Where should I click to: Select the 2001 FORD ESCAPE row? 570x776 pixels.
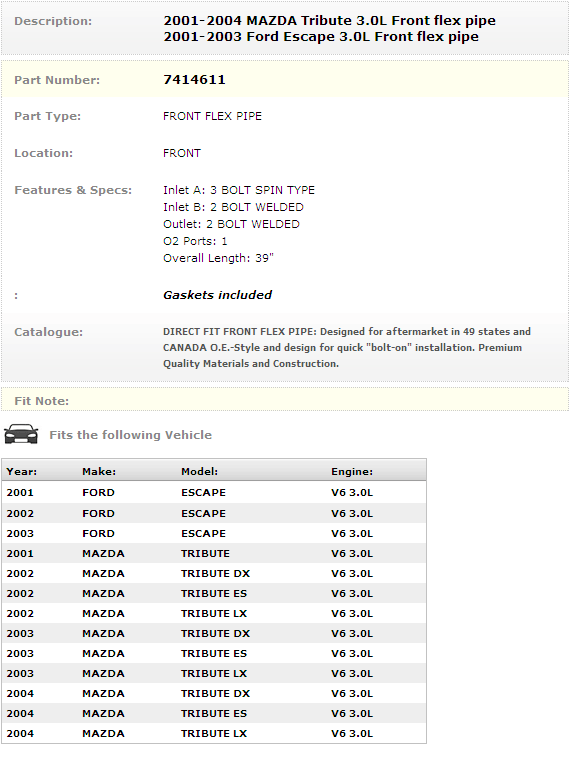pyautogui.click(x=214, y=492)
